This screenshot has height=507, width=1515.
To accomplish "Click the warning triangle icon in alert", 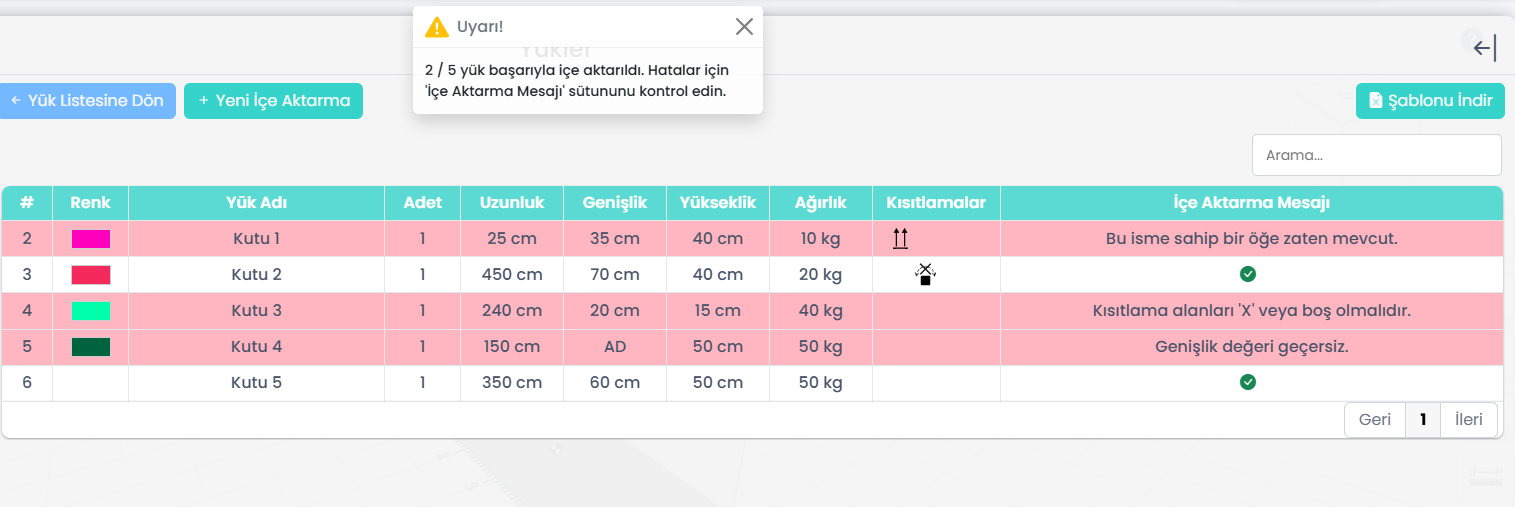I will tap(437, 27).
